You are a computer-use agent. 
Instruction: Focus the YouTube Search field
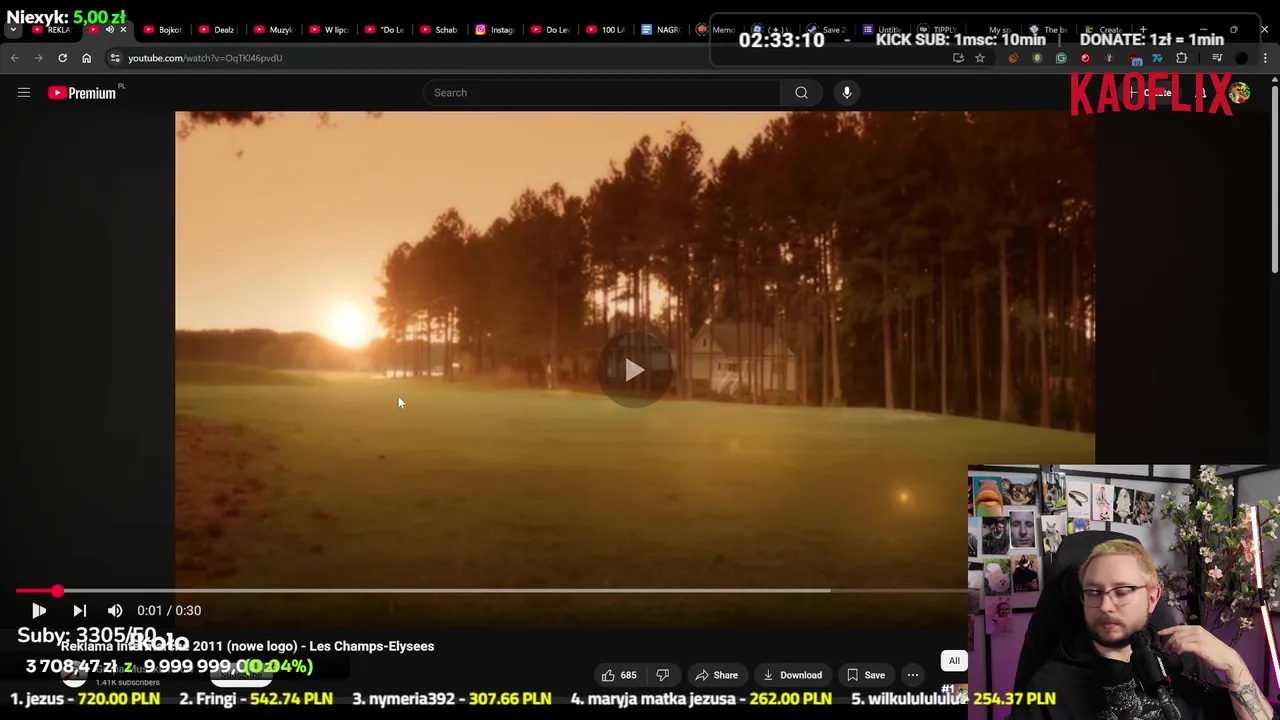coord(602,93)
